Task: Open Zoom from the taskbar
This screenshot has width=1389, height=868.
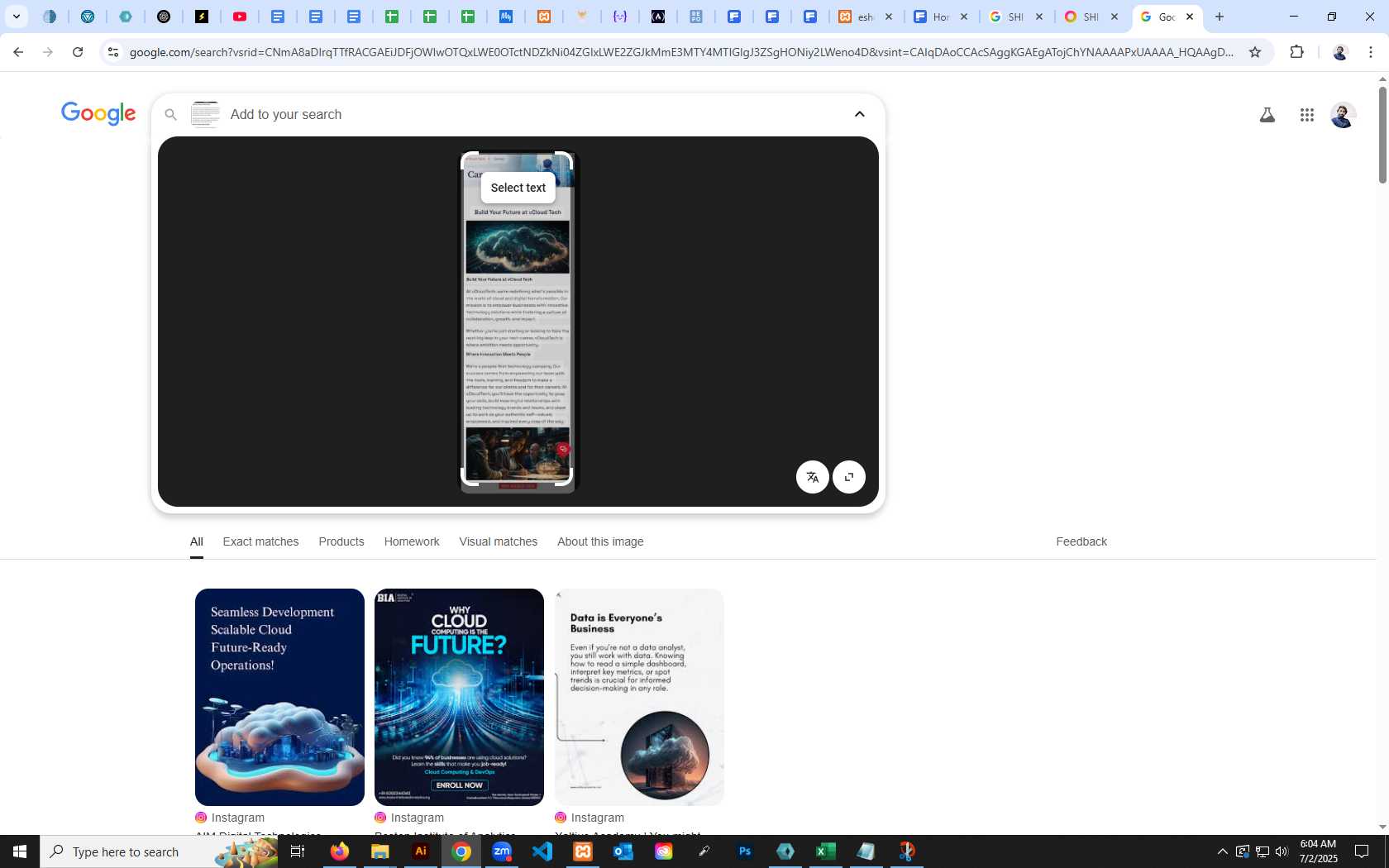Action: 502,851
